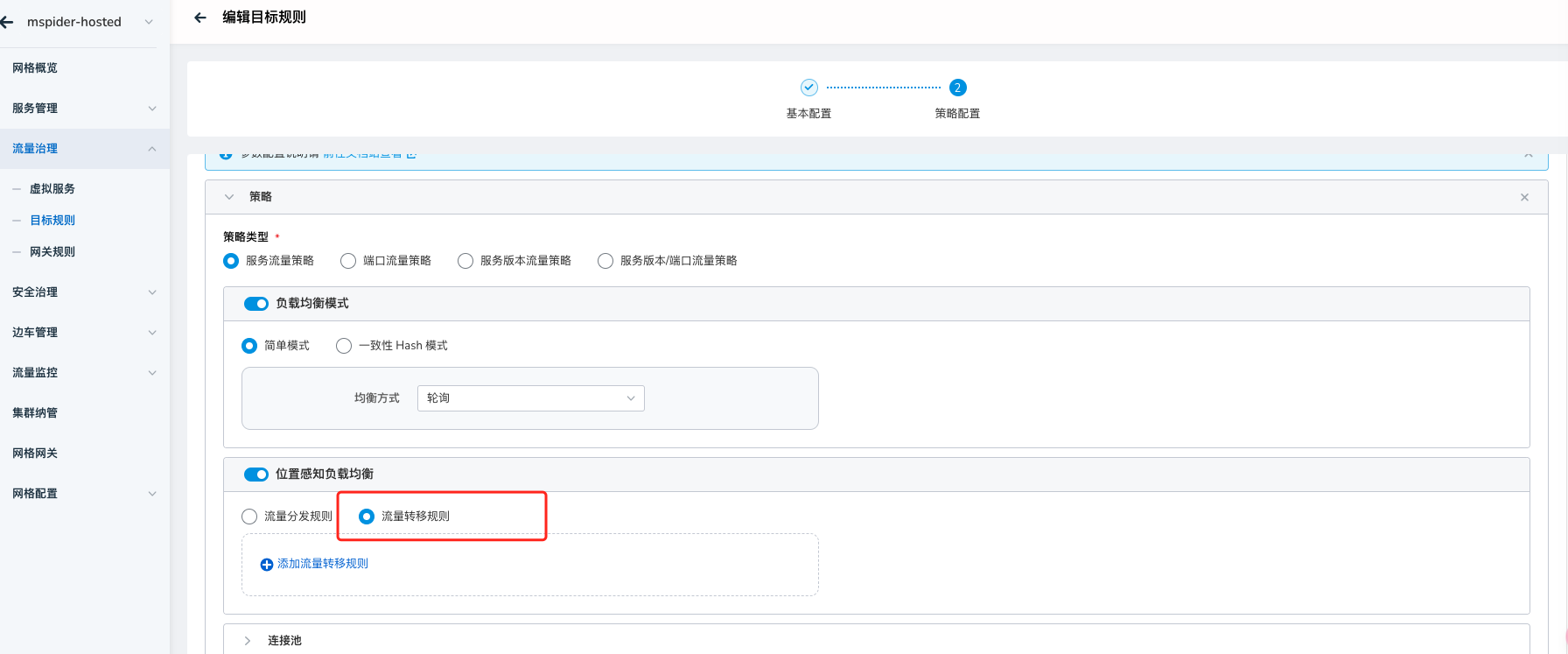Open the mspider-hosted mesh selector dropdown
1568x654 pixels.
(x=148, y=22)
